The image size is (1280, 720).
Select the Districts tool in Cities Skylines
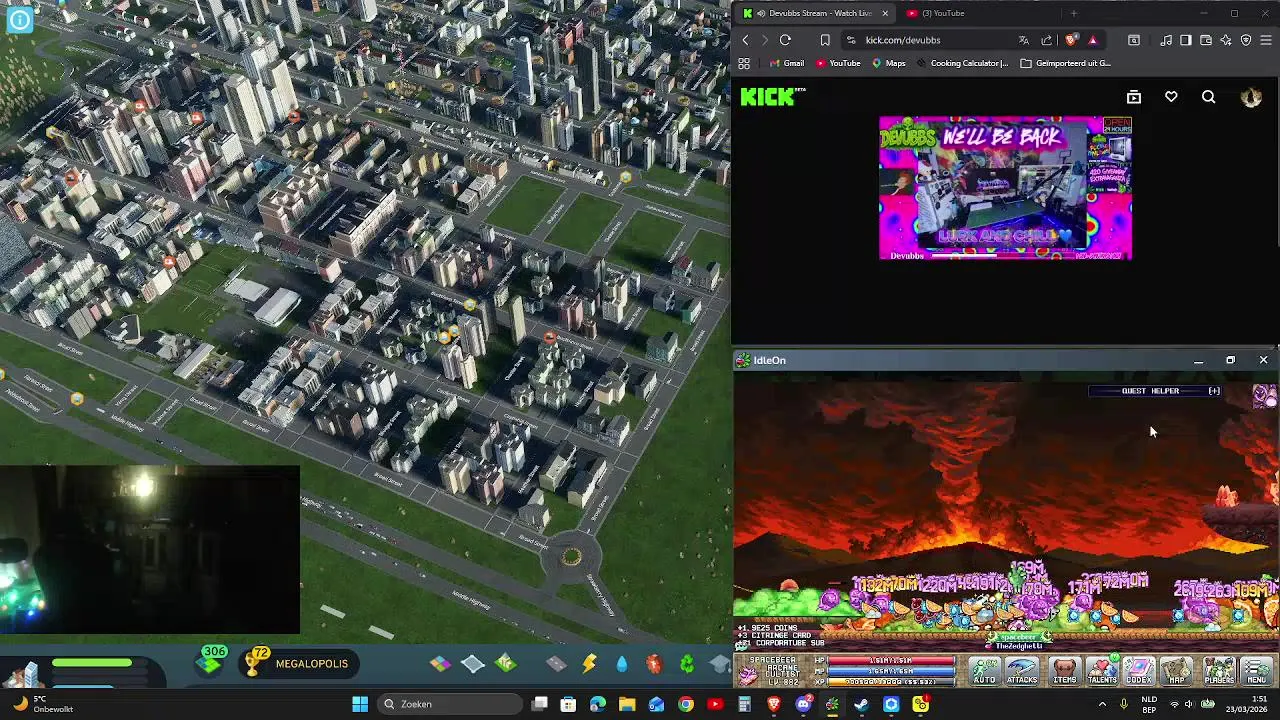tap(473, 663)
